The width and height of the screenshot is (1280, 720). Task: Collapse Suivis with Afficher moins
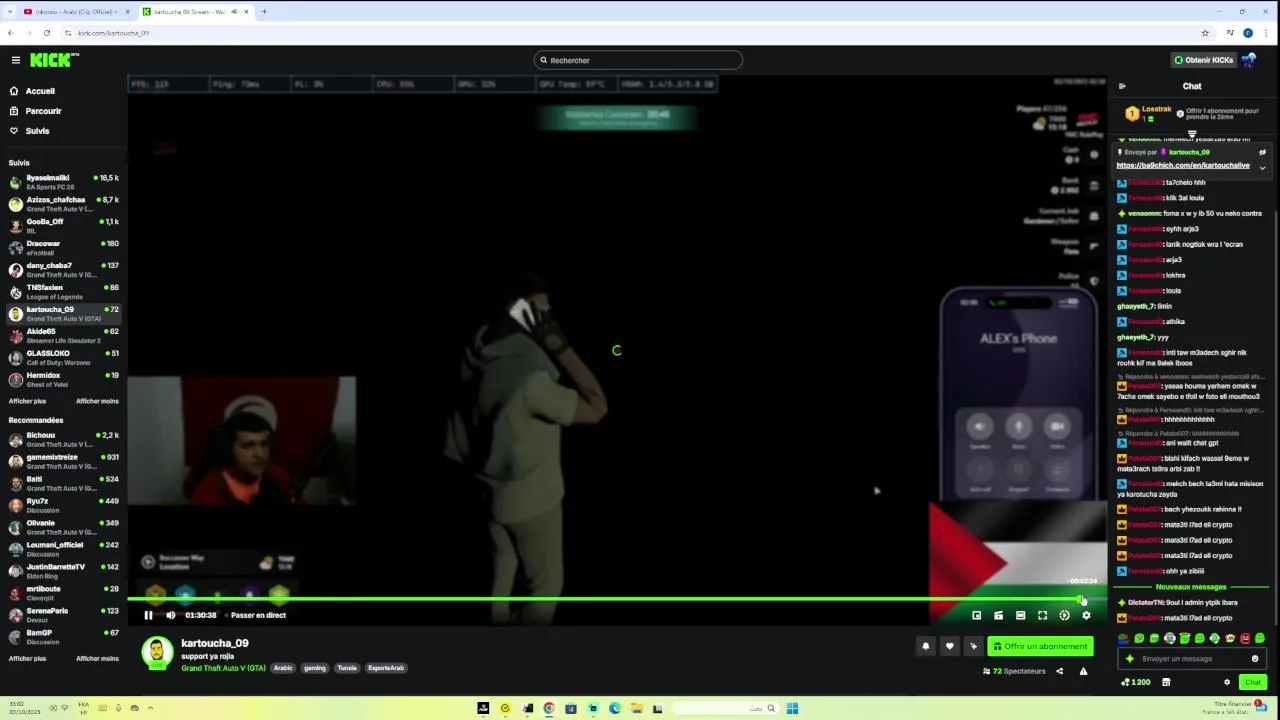[97, 401]
